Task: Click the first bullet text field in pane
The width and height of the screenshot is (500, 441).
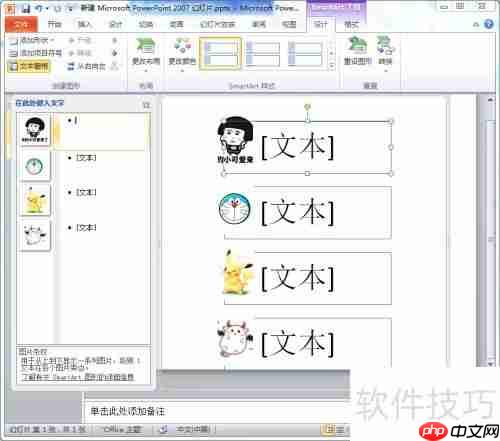Action: coord(102,131)
